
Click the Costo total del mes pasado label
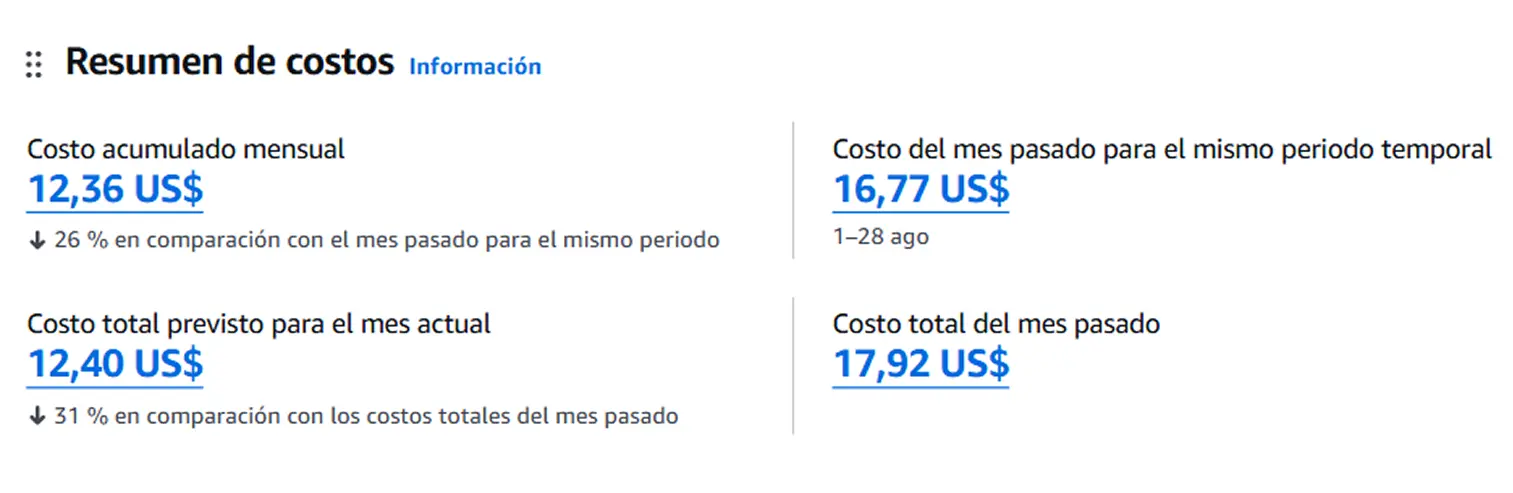click(996, 324)
